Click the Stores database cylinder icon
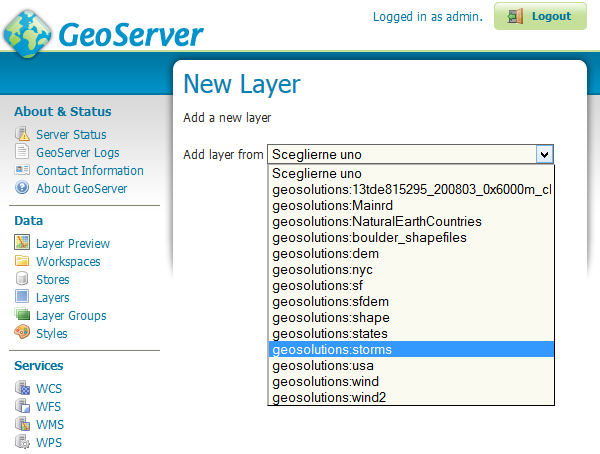This screenshot has width=600, height=454. point(22,278)
